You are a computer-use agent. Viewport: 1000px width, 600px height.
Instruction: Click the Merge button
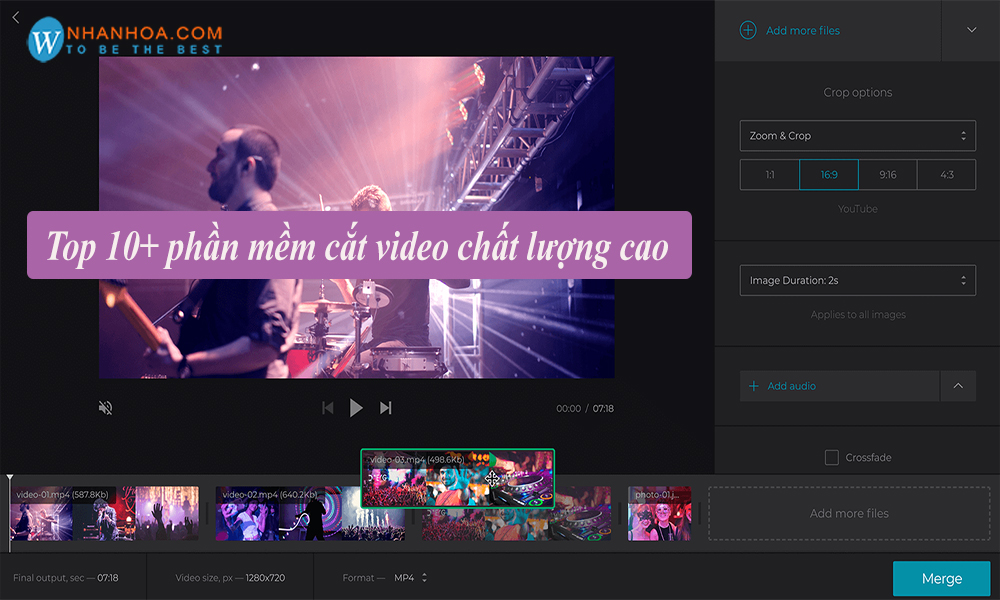939,578
